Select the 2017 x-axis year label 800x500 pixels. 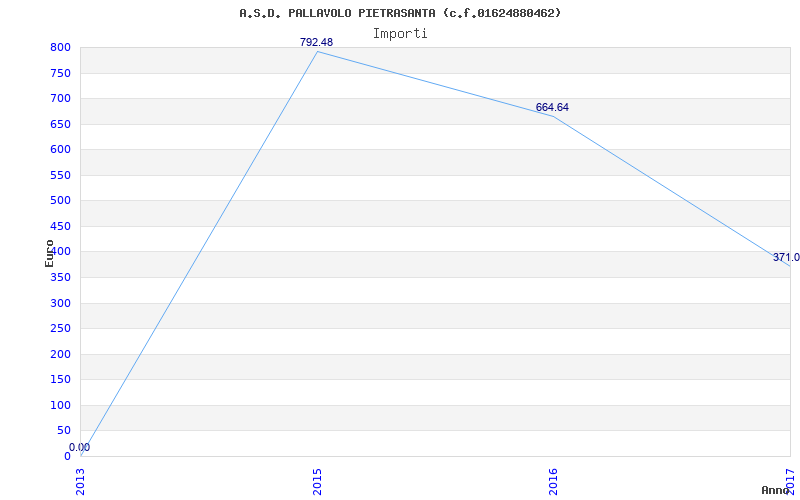[790, 481]
